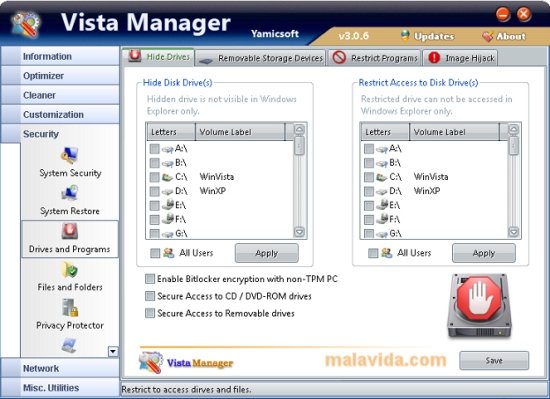This screenshot has height=399, width=550.
Task: Switch to Restrict Programs tab
Action: (x=374, y=58)
